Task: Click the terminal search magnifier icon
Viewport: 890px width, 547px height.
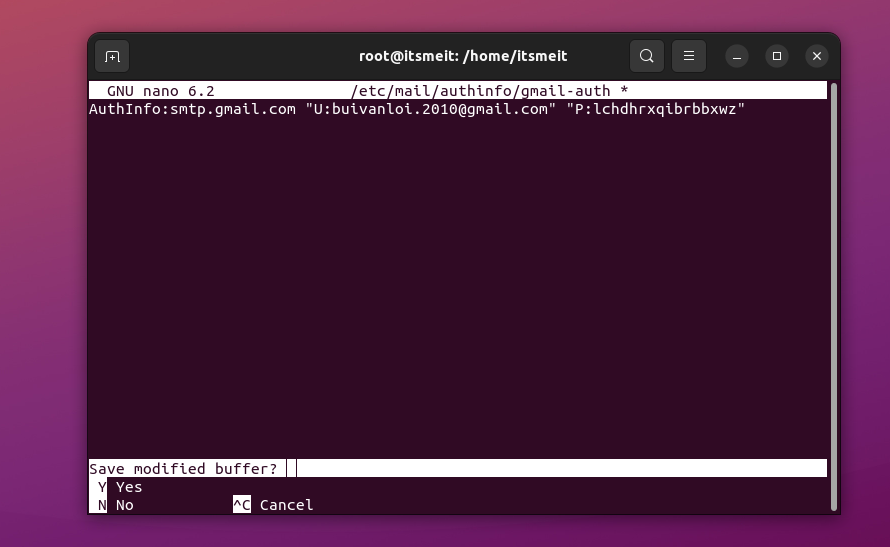Action: point(647,56)
